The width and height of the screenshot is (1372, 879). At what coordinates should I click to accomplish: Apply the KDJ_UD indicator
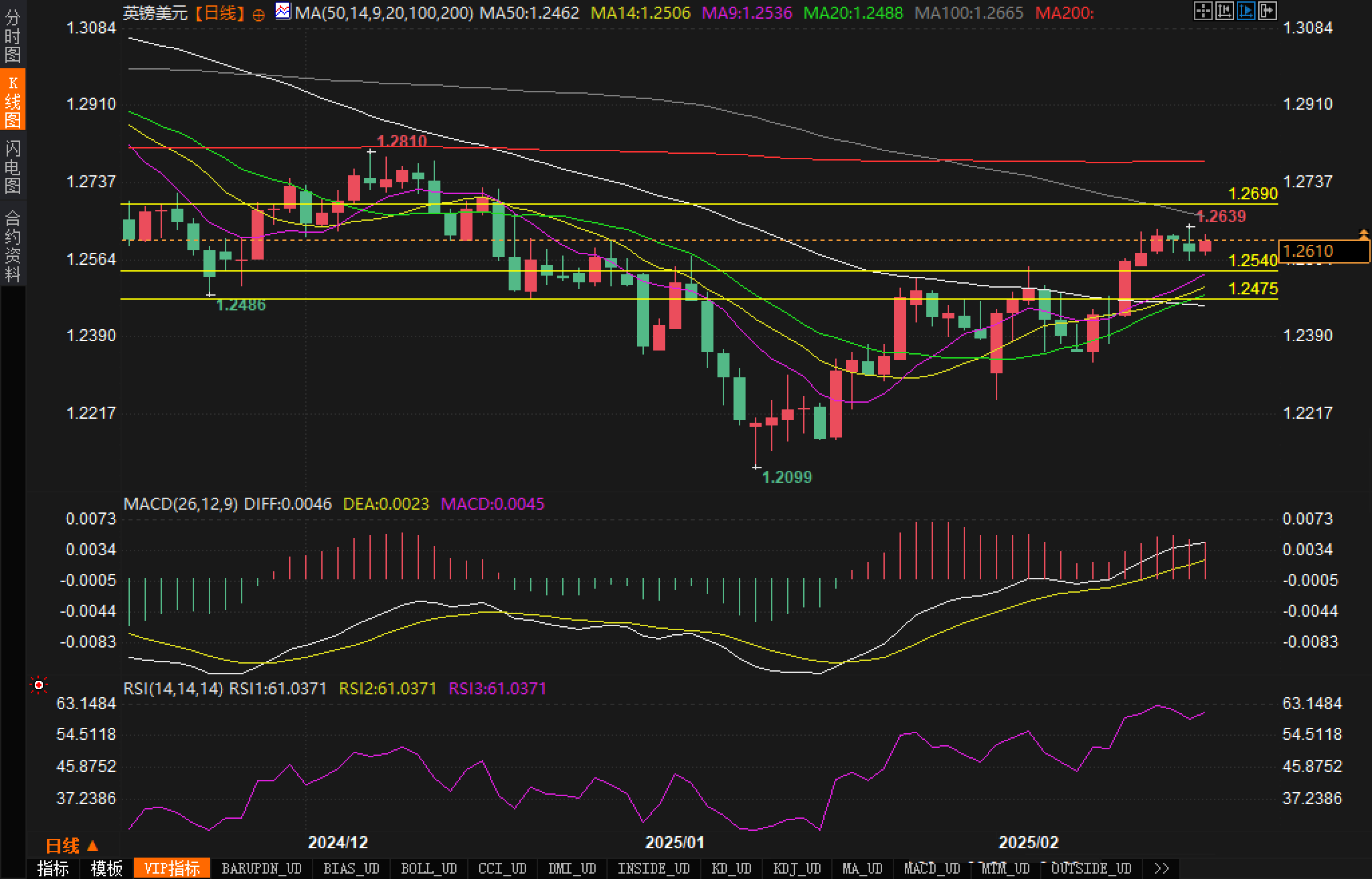tap(796, 868)
